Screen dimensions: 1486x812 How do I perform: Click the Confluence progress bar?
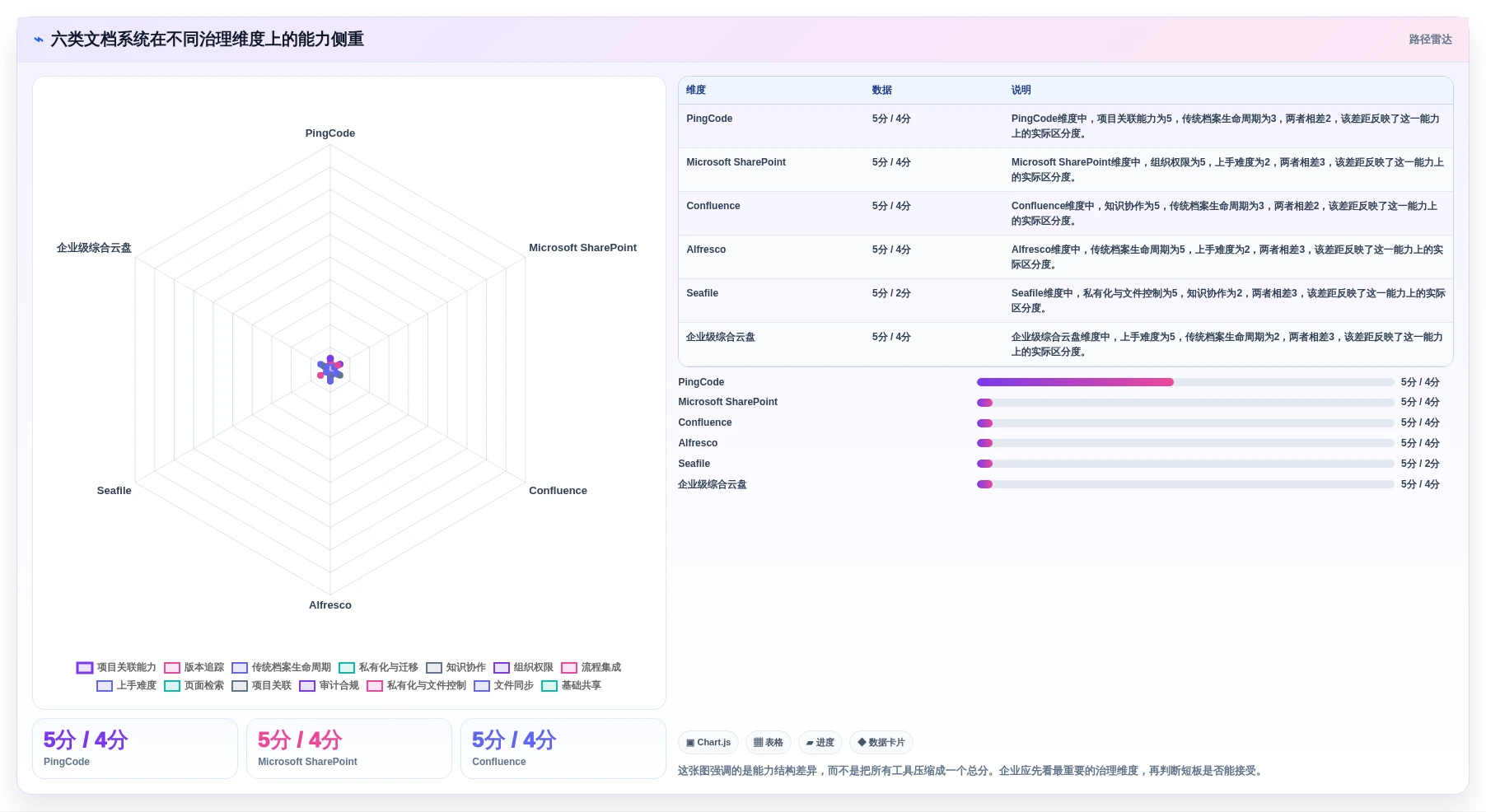point(1185,423)
